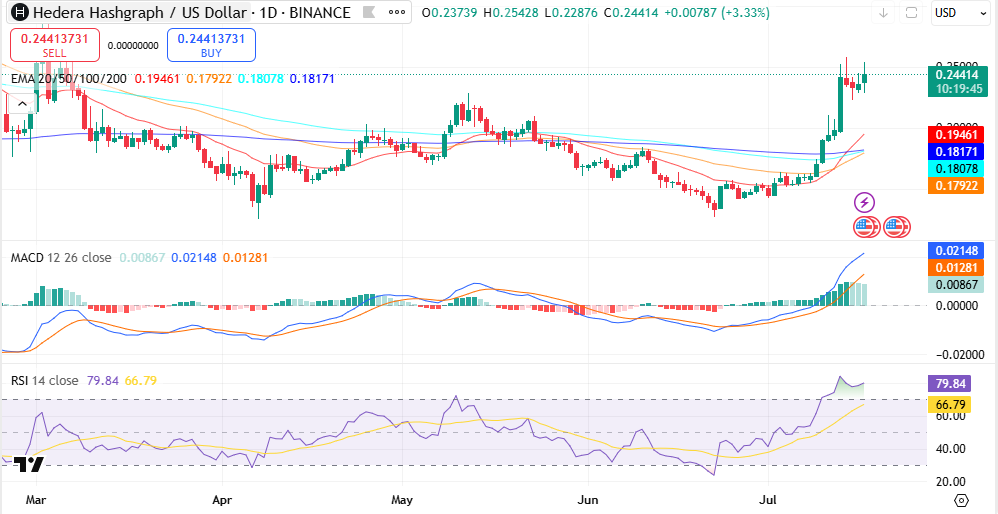Click the cyan 0.18078 price axis label

957,169
